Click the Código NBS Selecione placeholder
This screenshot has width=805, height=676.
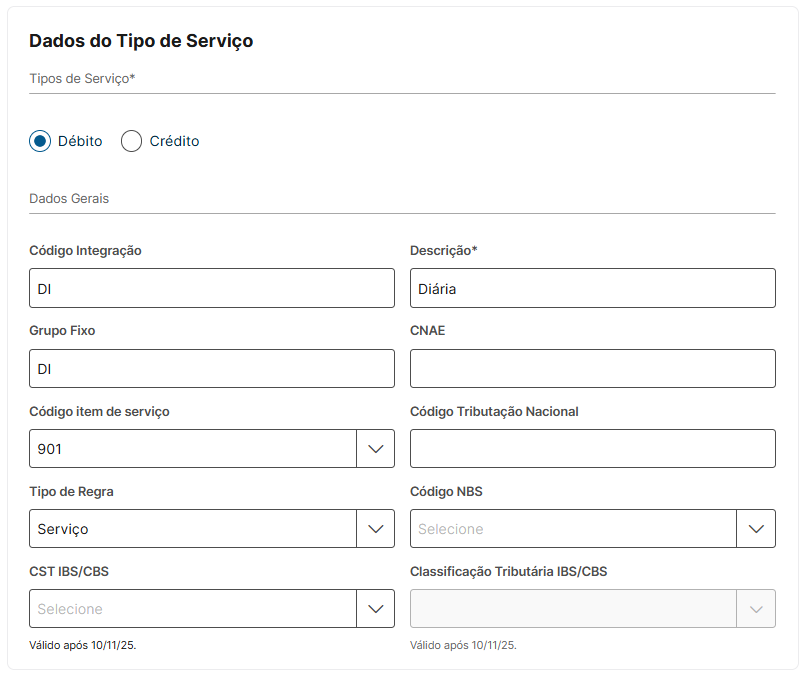451,529
